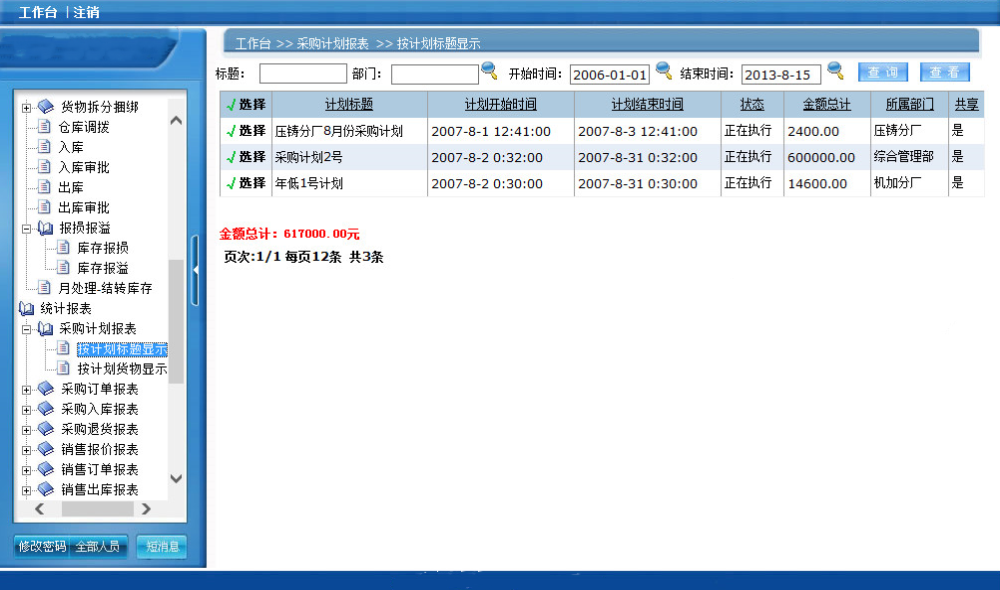The height and width of the screenshot is (590, 1000).
Task: Click the document icon beside 库存报损
Action: click(x=63, y=247)
